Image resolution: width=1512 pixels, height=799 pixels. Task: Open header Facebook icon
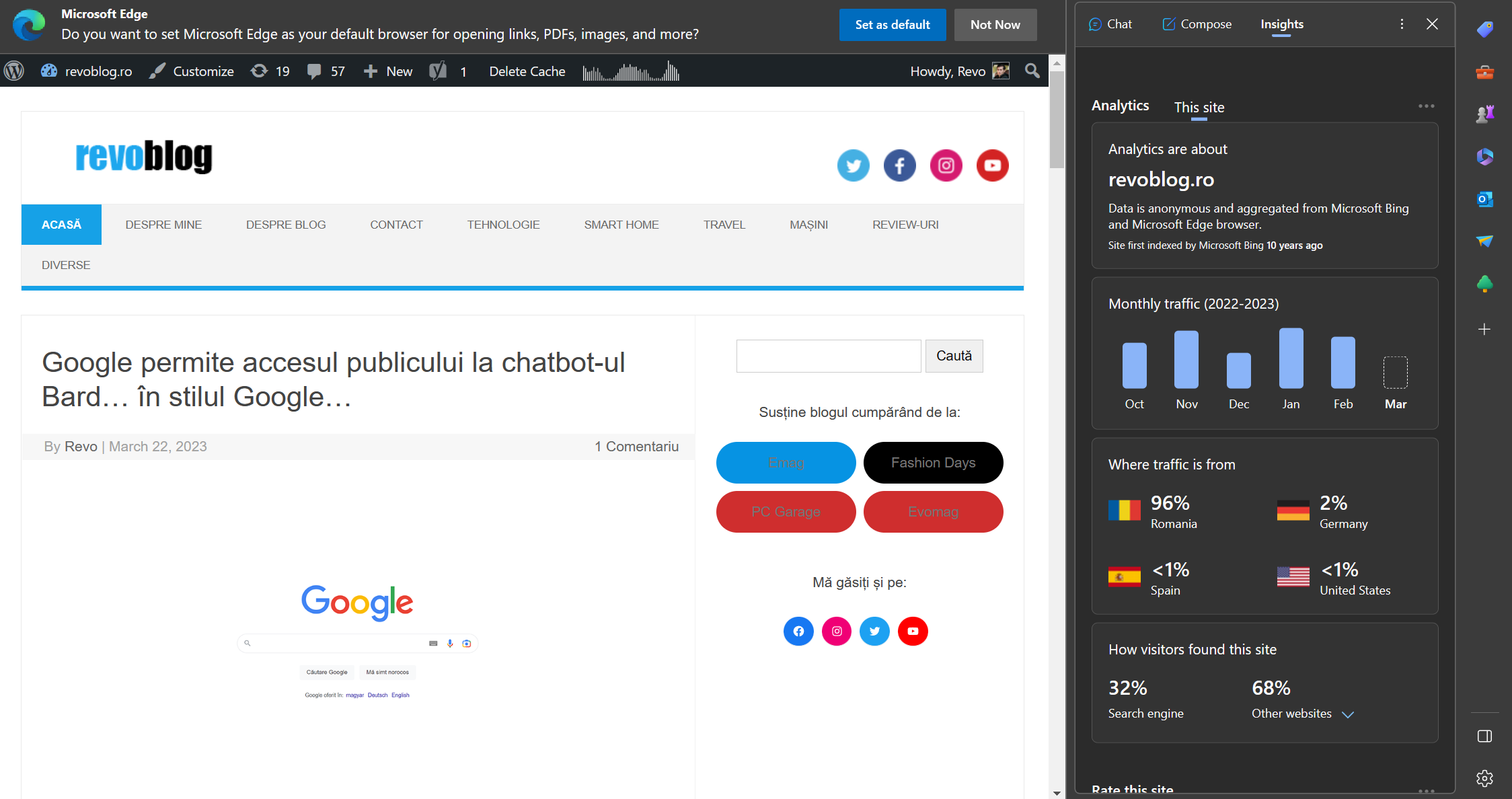click(900, 165)
